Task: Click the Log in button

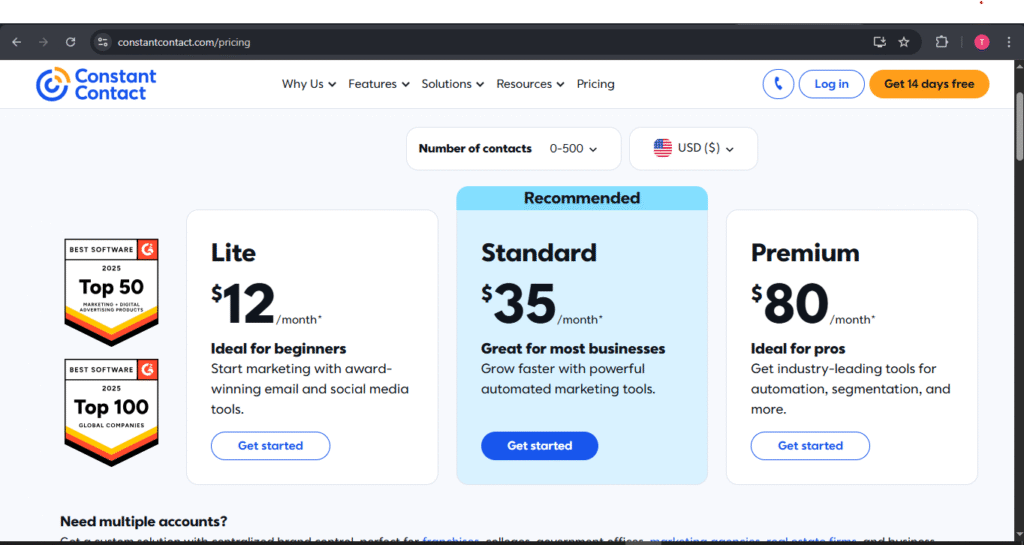Action: coord(831,84)
